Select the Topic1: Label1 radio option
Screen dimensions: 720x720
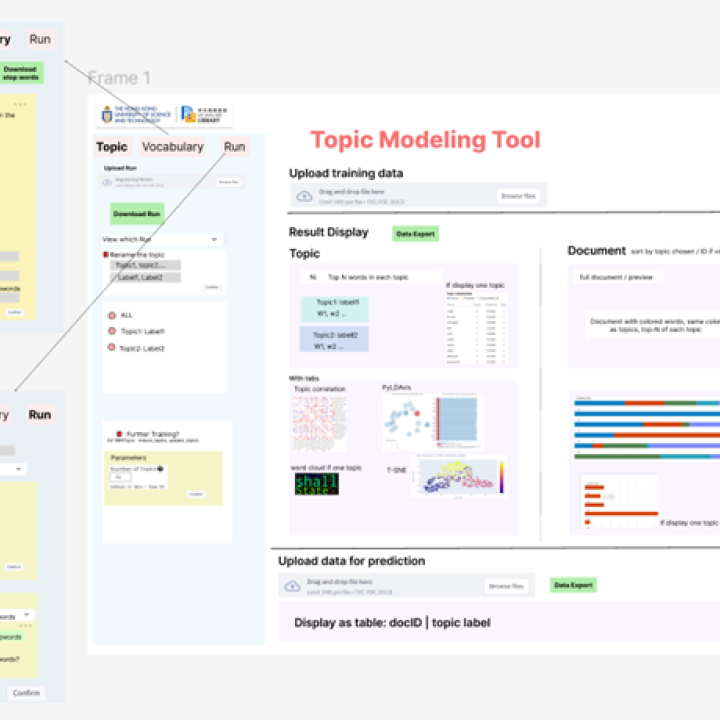[x=112, y=331]
